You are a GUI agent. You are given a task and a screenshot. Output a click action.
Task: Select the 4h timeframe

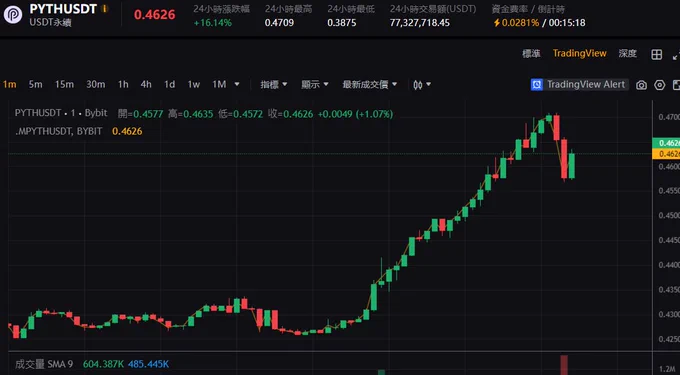tap(146, 85)
